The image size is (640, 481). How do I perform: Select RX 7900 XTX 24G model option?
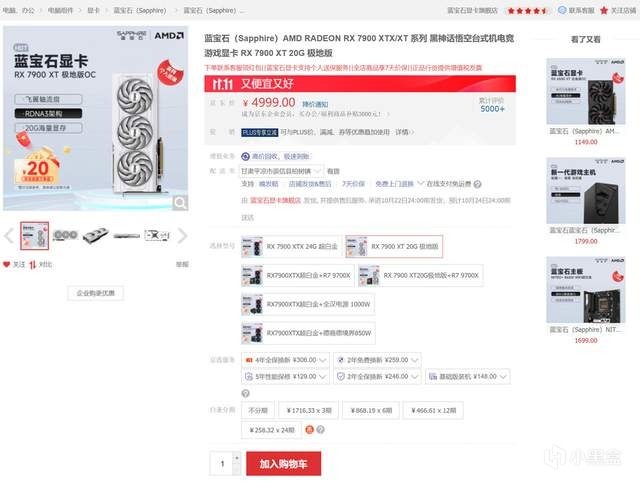pos(291,246)
